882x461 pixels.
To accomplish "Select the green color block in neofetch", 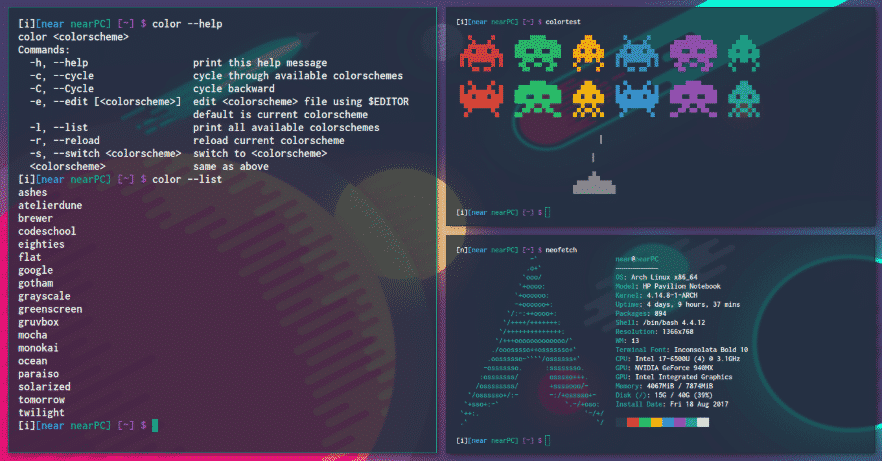I will pyautogui.click(x=645, y=422).
